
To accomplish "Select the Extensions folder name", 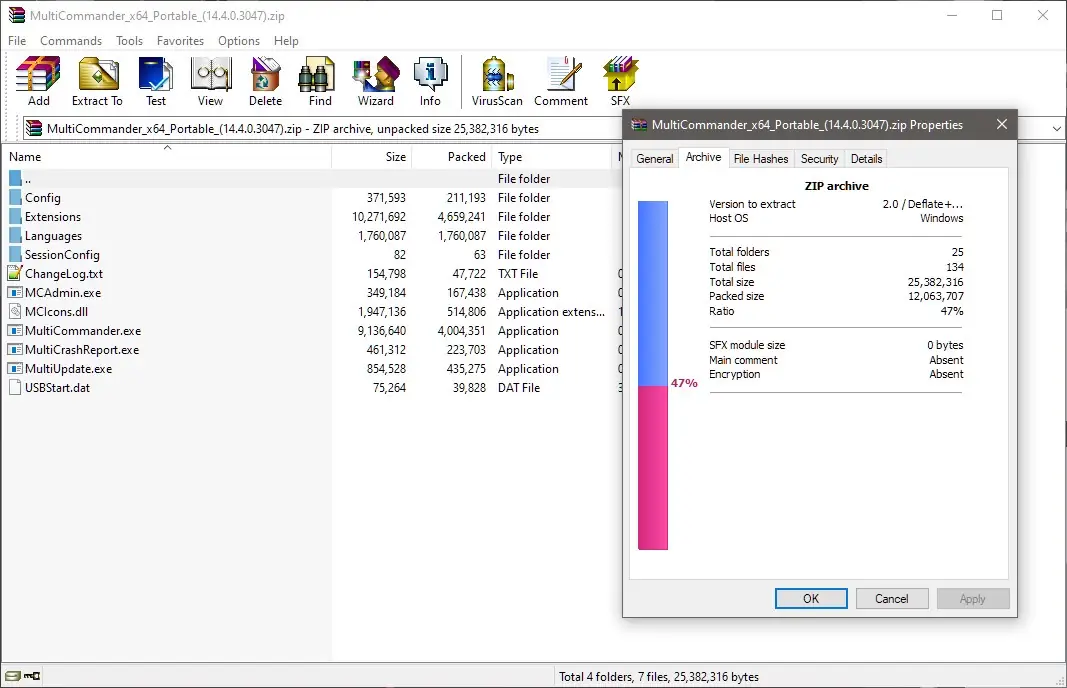I will [x=53, y=216].
